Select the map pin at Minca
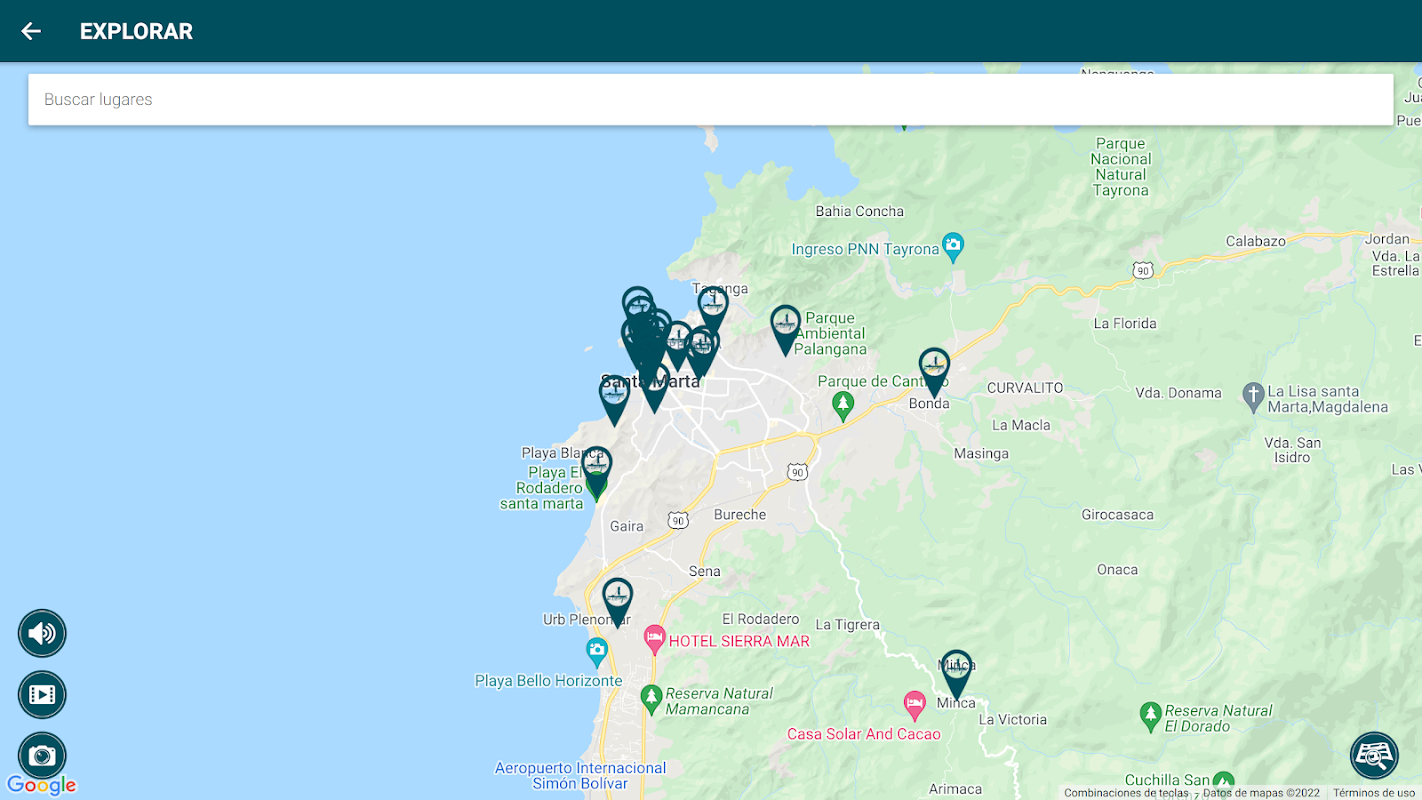The height and width of the screenshot is (800, 1422). pos(957,674)
